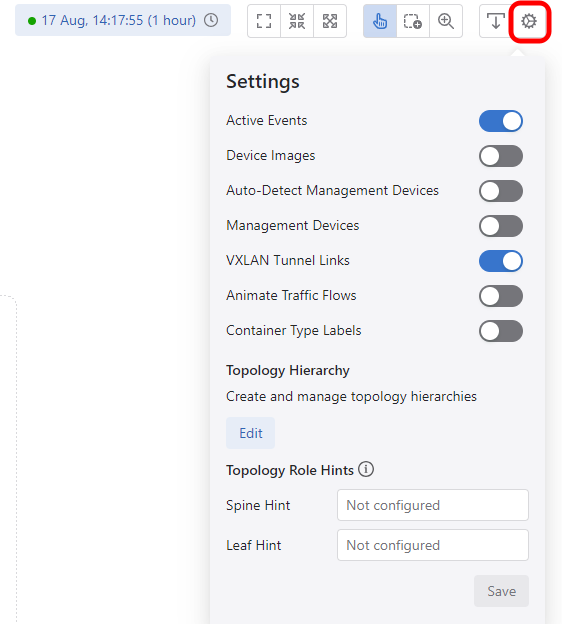
Task: Select the box selection add tool
Action: pyautogui.click(x=413, y=21)
